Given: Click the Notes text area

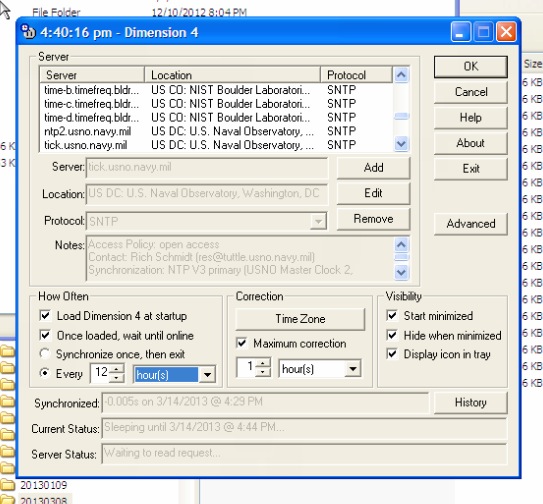Looking at the screenshot, I should point(240,258).
